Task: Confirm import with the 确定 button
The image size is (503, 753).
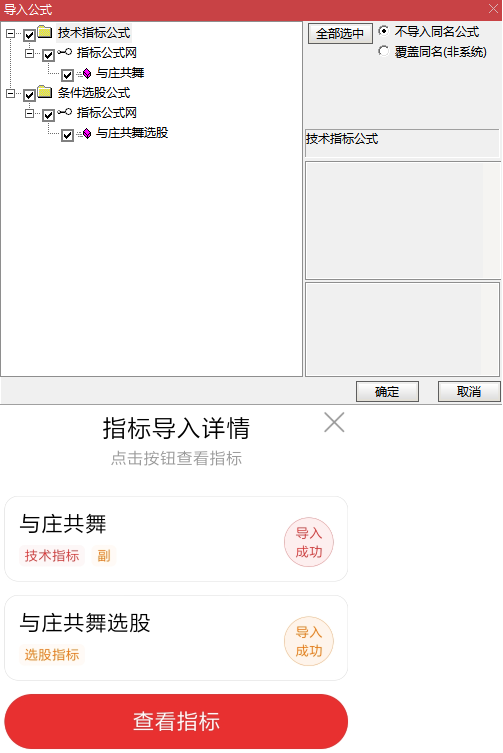Action: [x=387, y=391]
